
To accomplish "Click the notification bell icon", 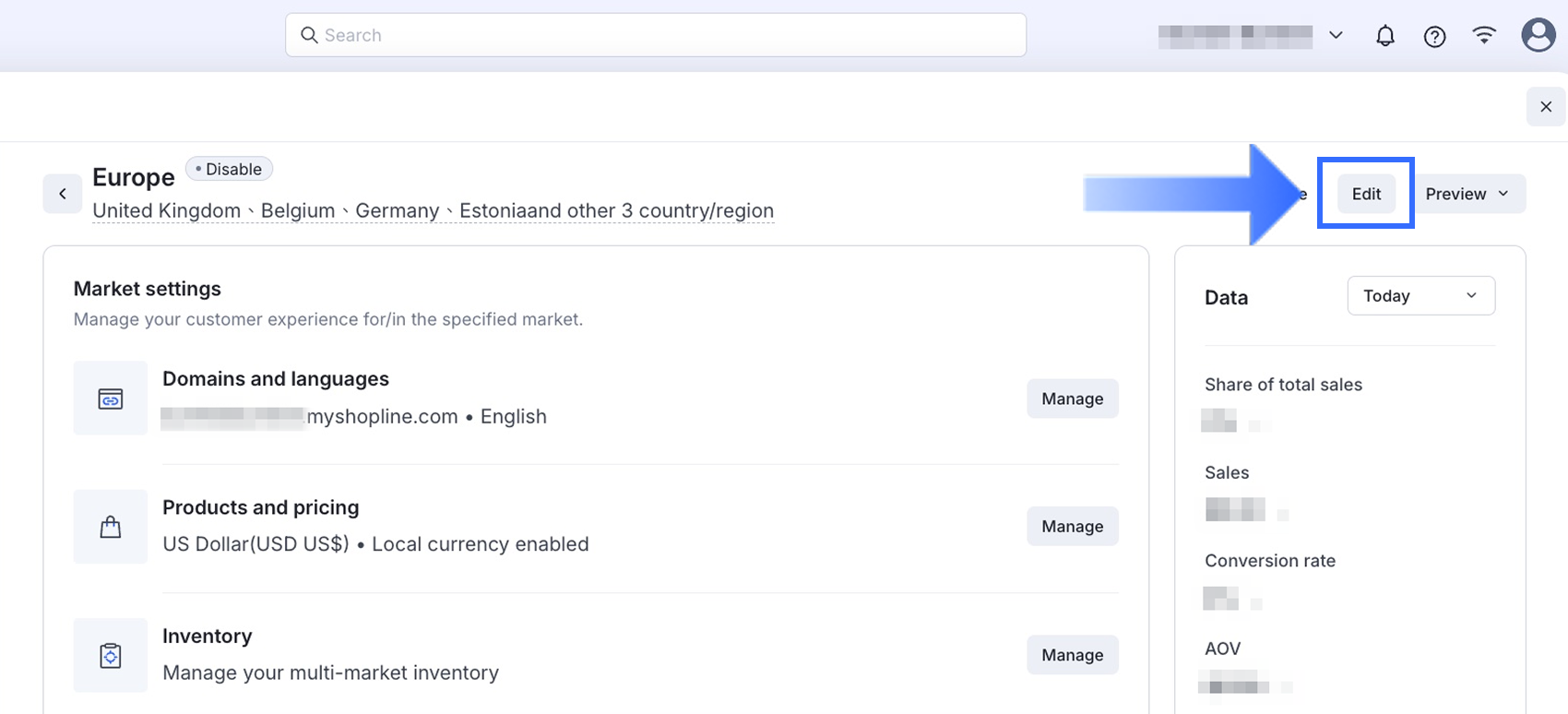I will click(x=1384, y=36).
